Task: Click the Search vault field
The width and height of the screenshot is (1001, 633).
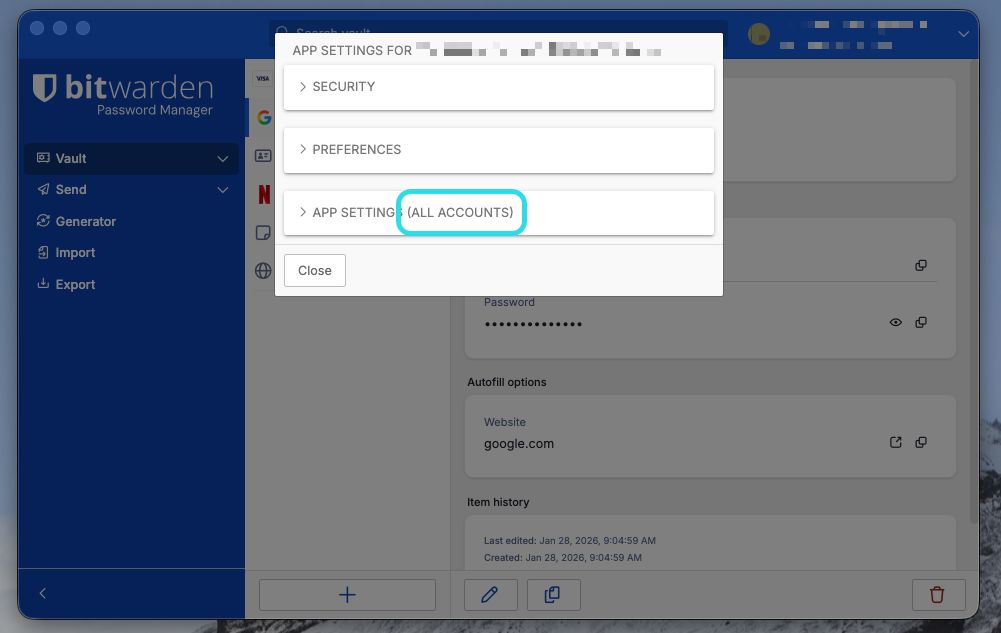Action: 400,32
